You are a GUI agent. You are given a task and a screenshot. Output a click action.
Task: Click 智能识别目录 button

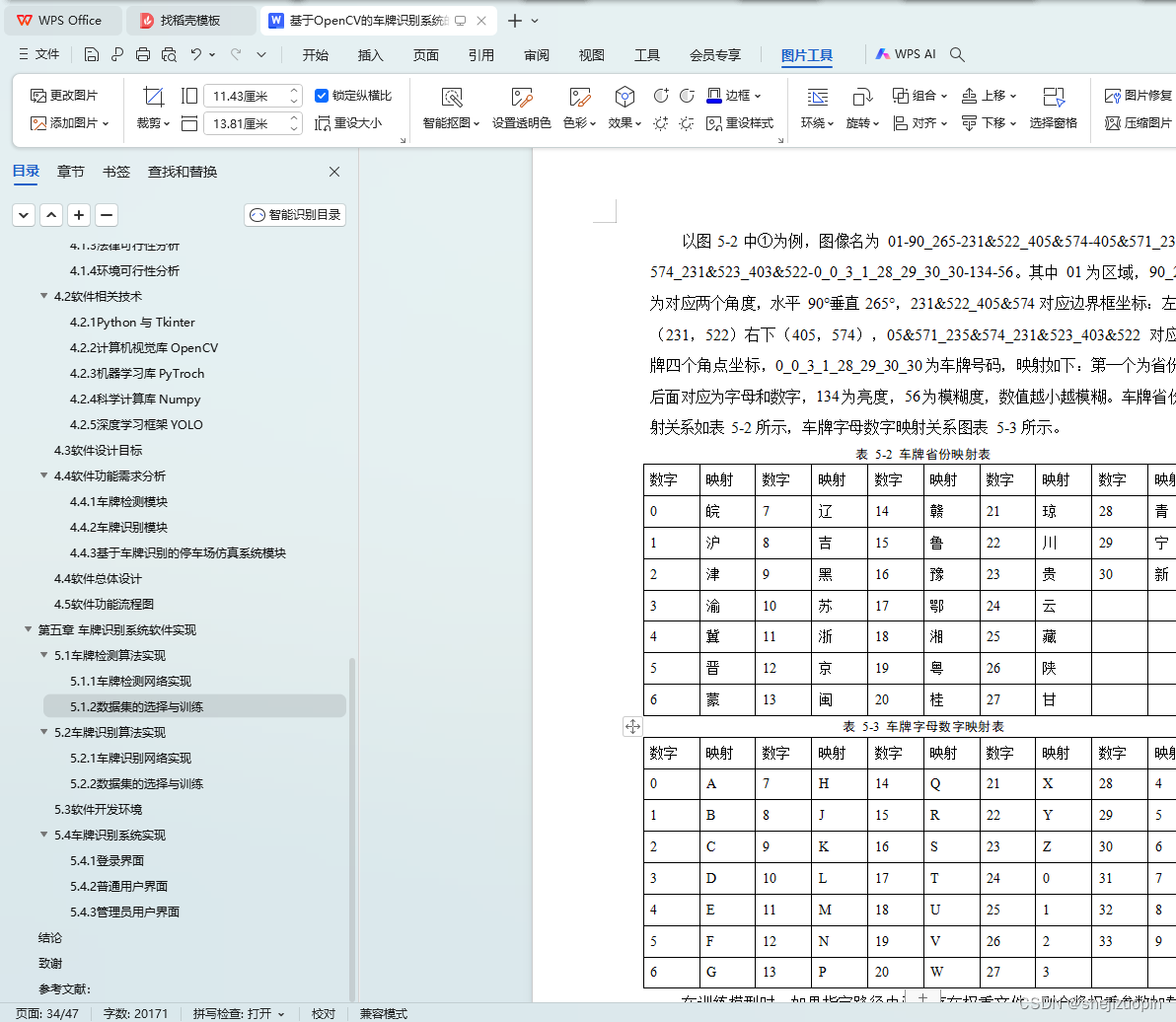pyautogui.click(x=295, y=215)
